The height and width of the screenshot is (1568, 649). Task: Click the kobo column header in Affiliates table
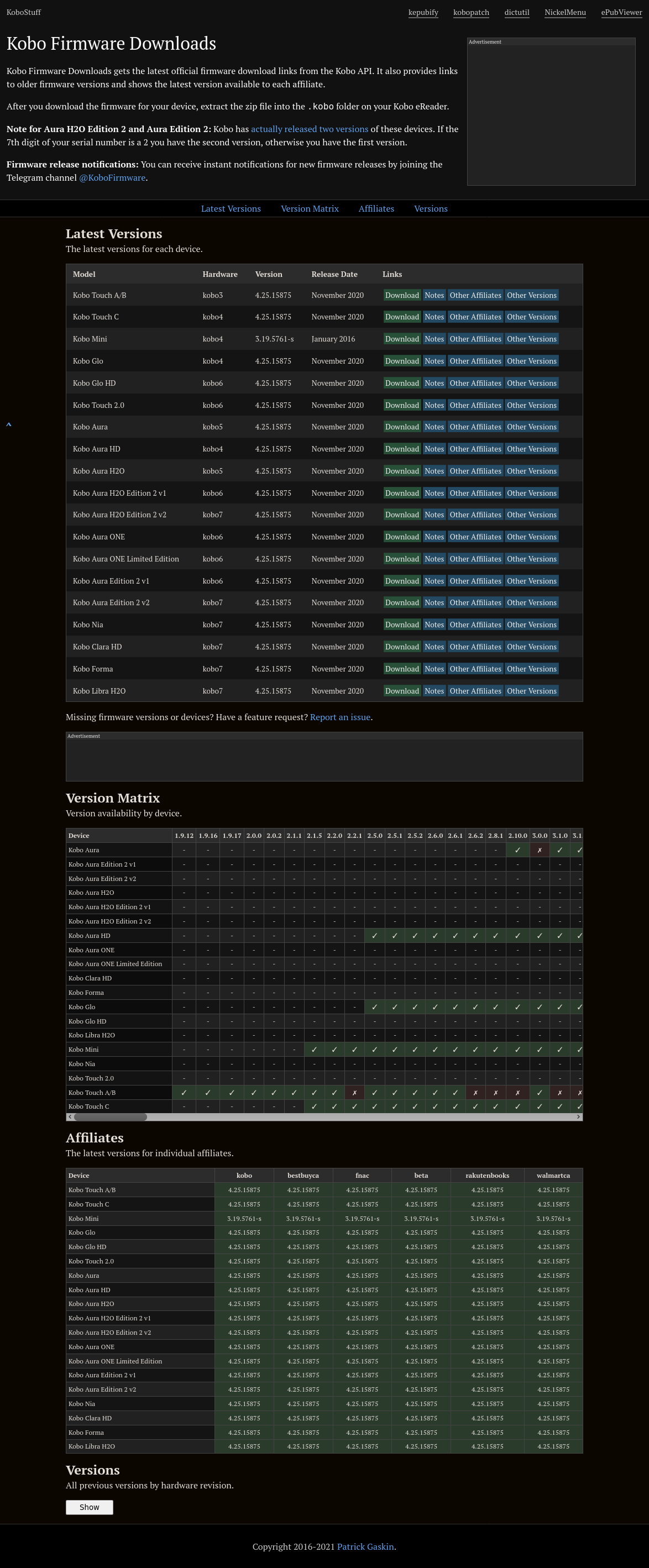pos(244,1176)
